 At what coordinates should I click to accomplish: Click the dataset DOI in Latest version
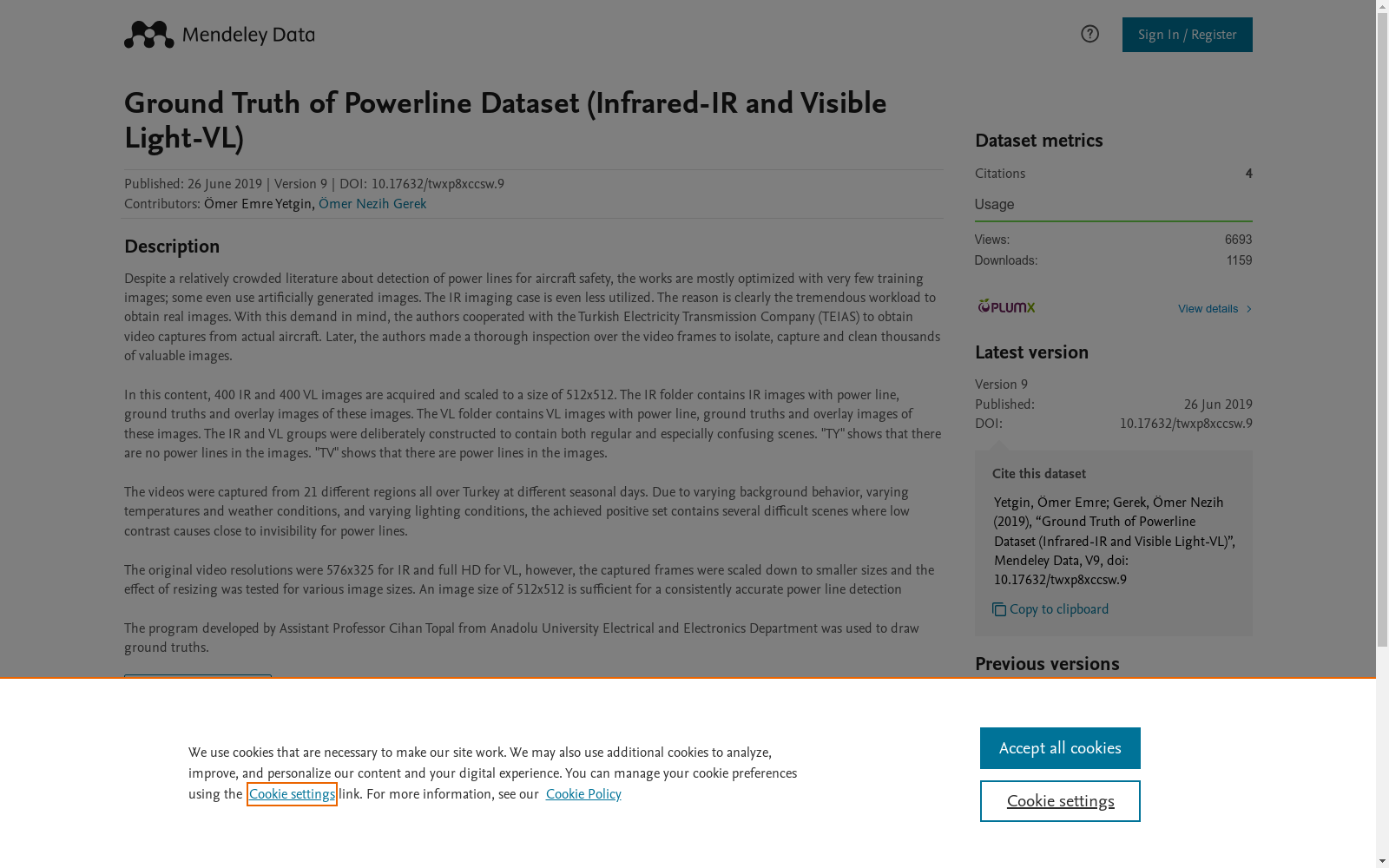[1185, 424]
